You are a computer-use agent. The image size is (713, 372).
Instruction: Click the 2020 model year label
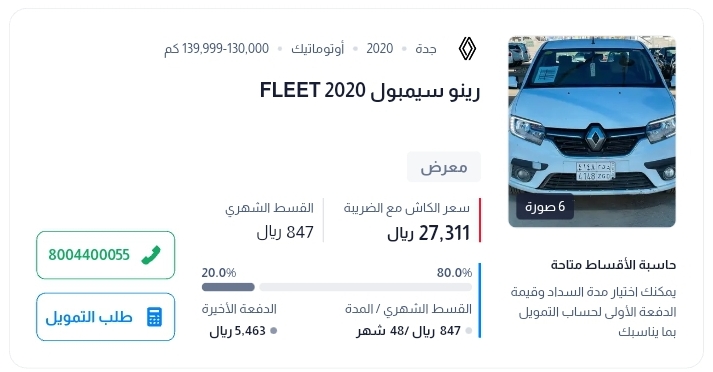380,49
